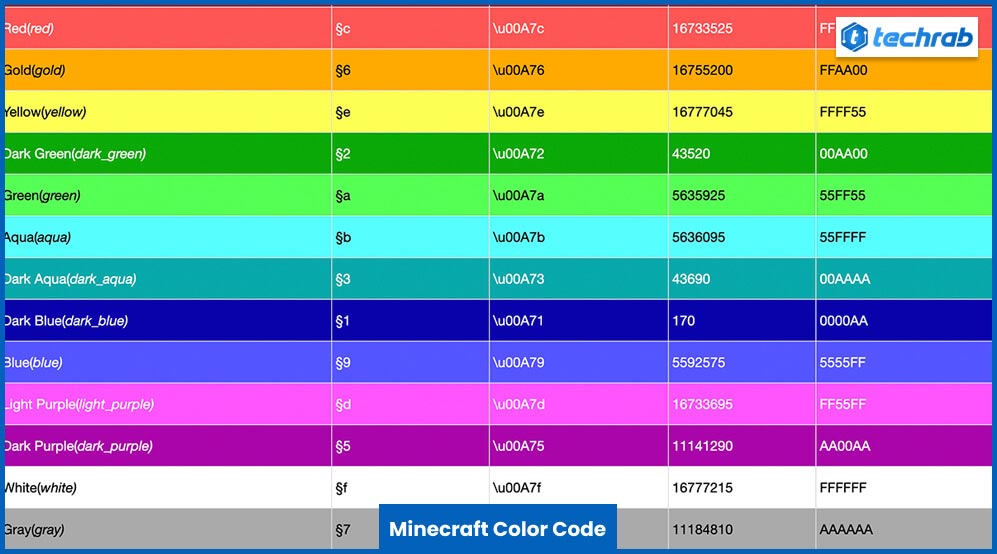Viewport: 997px width, 554px height.
Task: Select the Aqua(aqua) name cell
Action: point(168,237)
